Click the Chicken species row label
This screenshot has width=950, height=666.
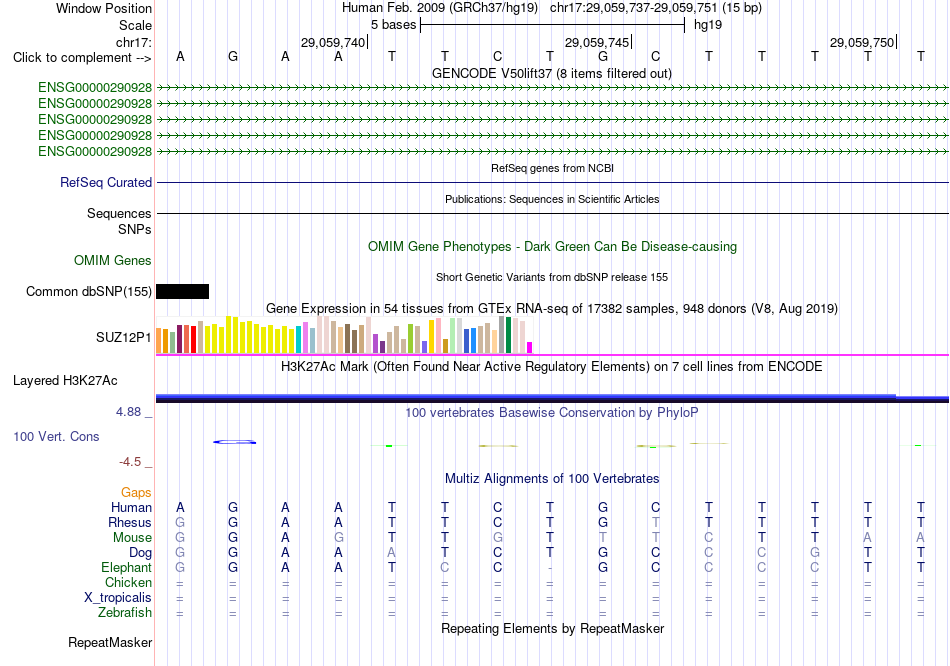click(x=128, y=582)
